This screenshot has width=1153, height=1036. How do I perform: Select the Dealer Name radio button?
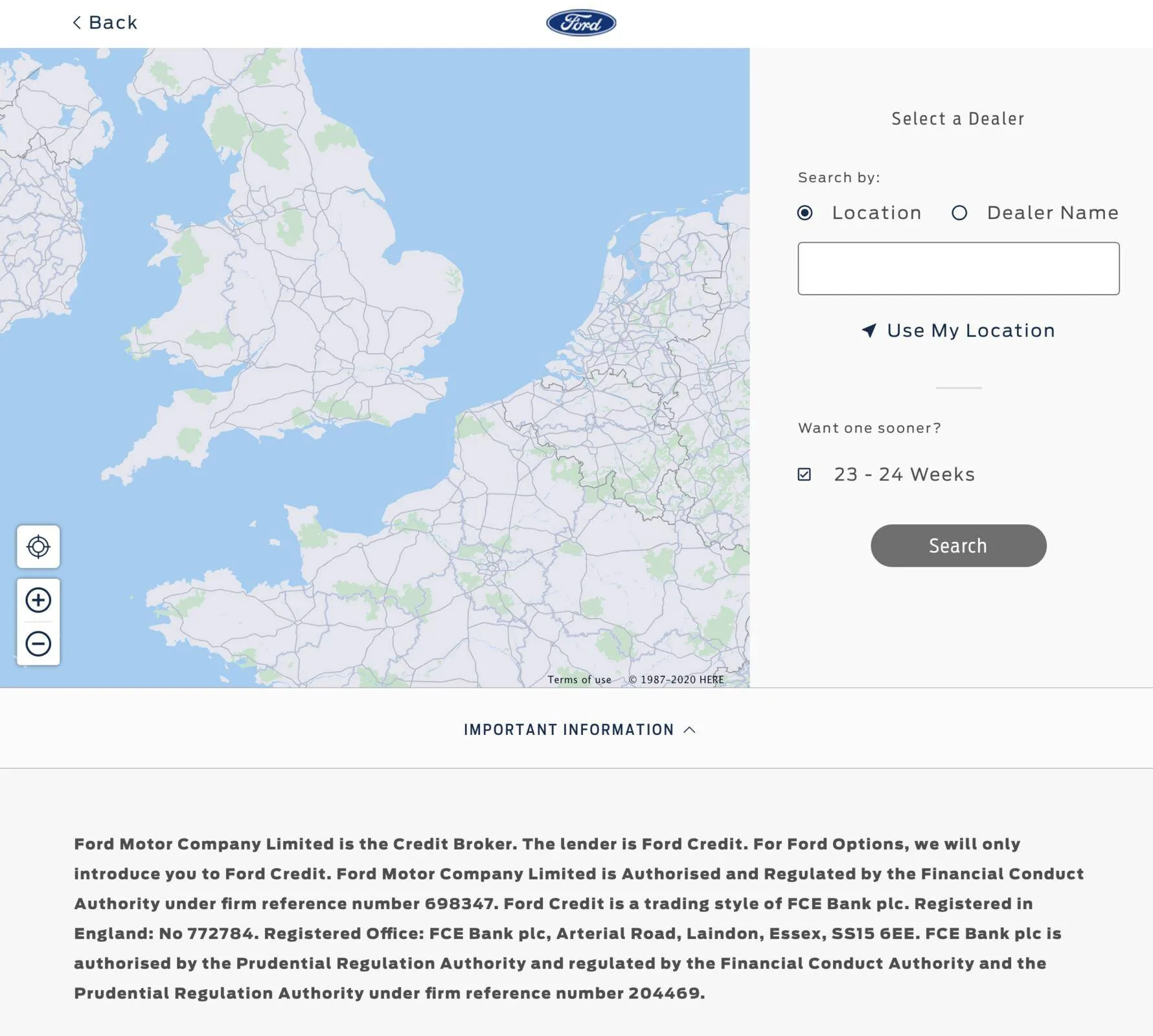pyautogui.click(x=959, y=212)
